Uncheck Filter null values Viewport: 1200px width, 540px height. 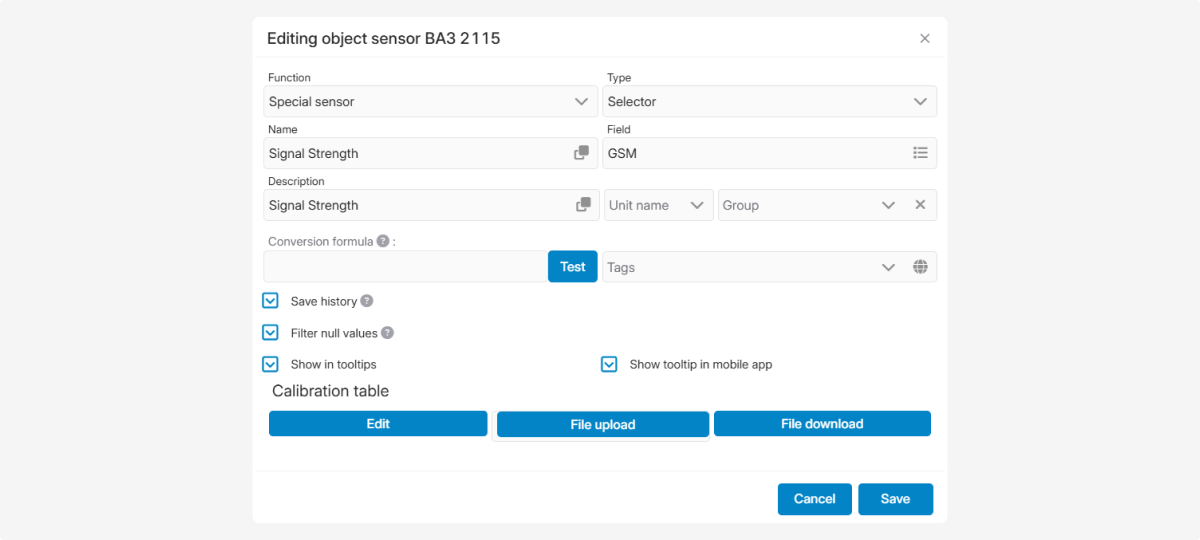[x=270, y=333]
